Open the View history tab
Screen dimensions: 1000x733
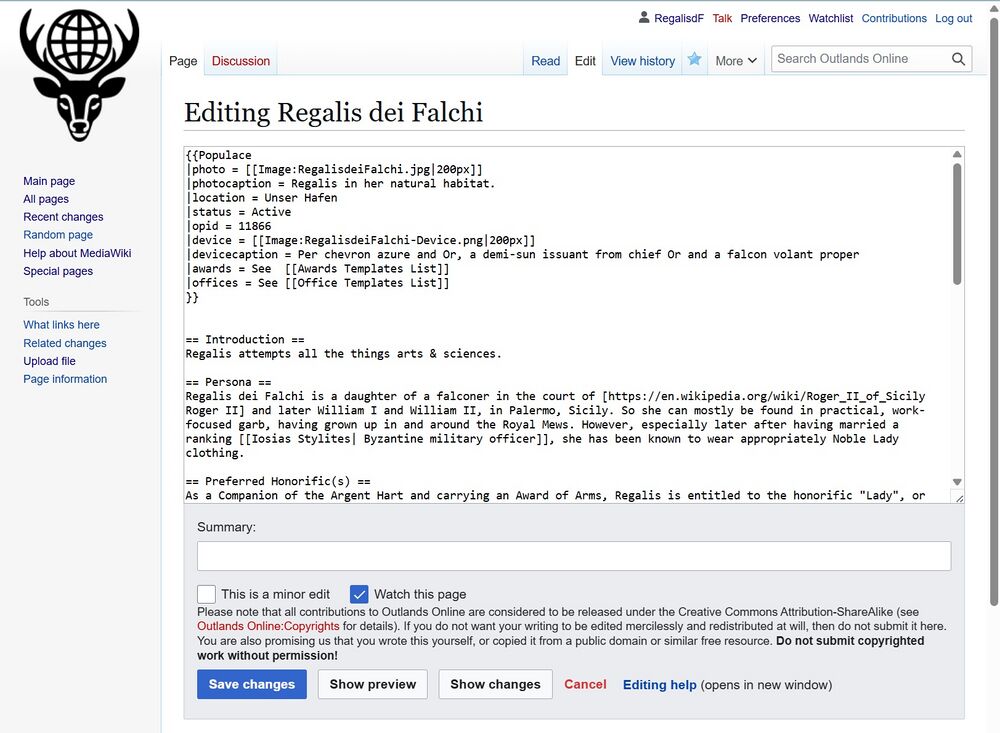coord(642,61)
